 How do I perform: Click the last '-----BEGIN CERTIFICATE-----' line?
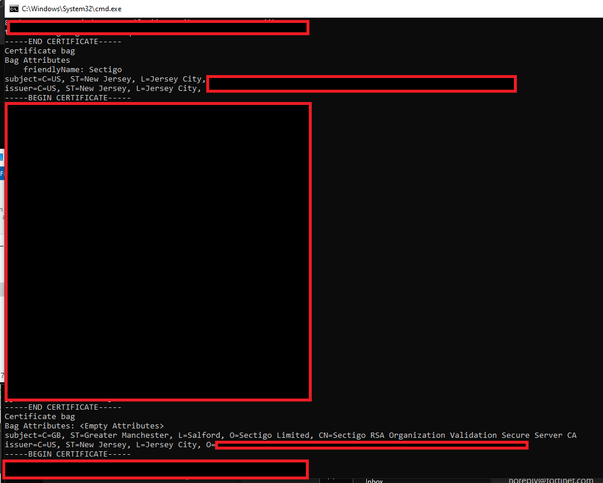(68, 454)
